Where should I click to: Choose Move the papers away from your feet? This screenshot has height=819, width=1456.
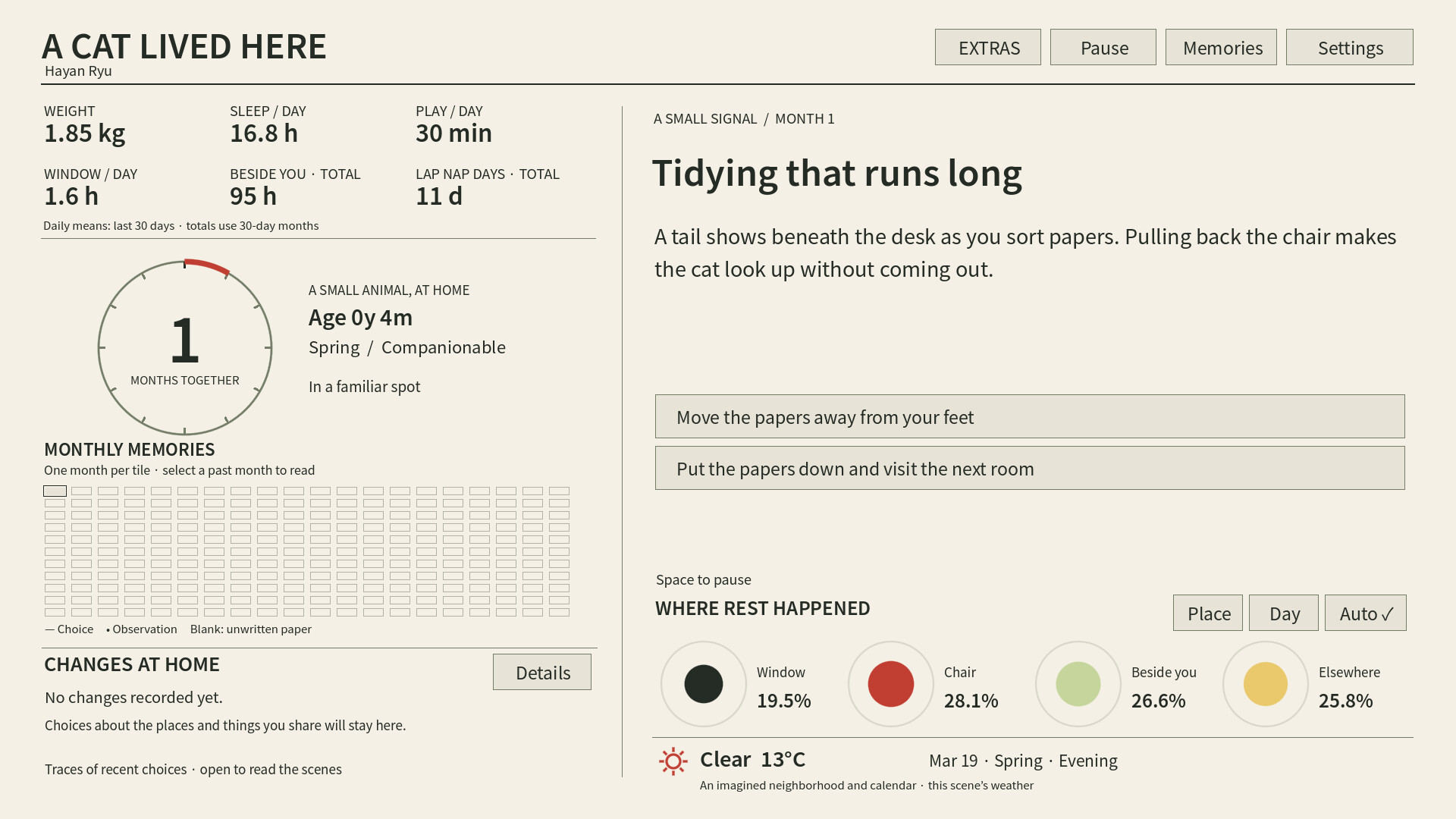pos(1030,416)
